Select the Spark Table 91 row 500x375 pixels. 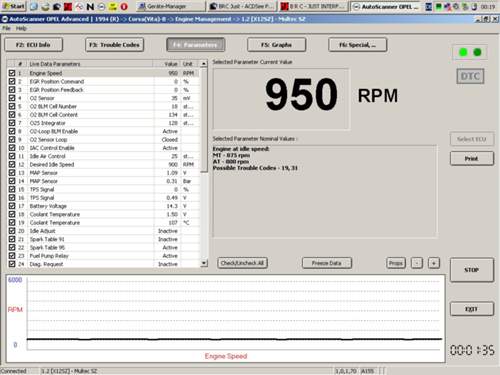[x=103, y=239]
